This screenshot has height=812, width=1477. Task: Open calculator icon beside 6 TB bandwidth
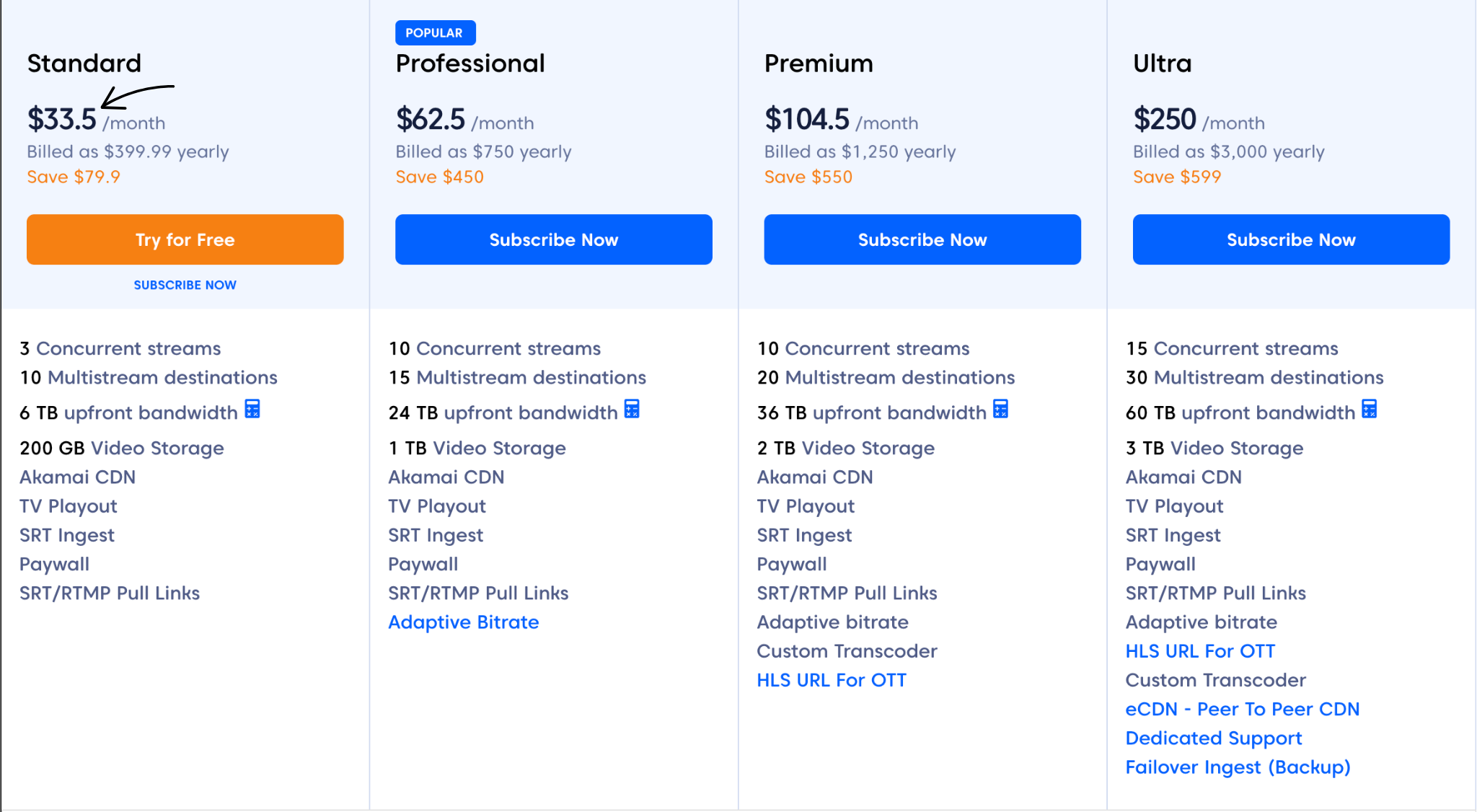(x=252, y=410)
